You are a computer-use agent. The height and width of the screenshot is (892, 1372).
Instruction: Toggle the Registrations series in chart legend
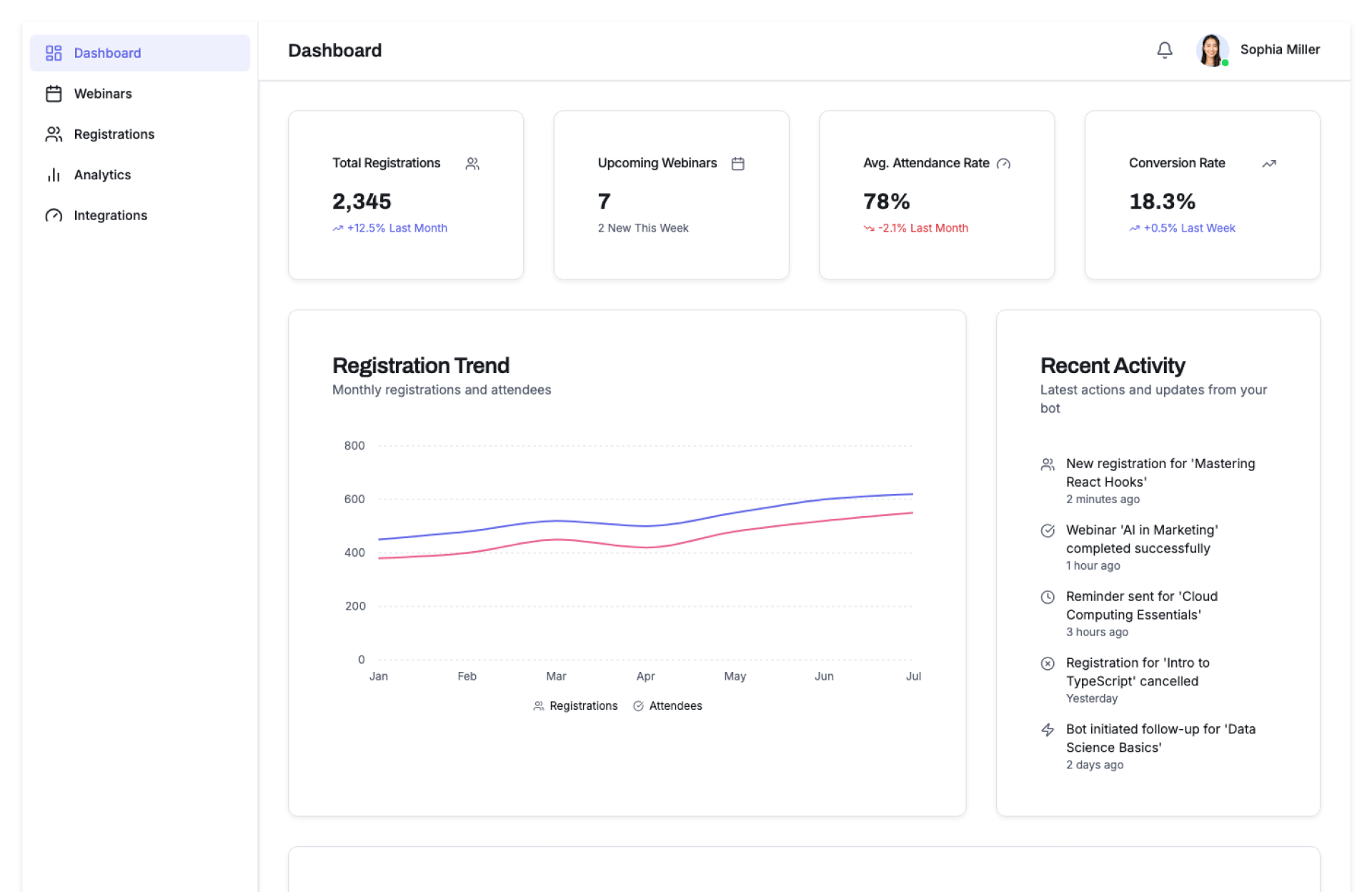[x=575, y=705]
